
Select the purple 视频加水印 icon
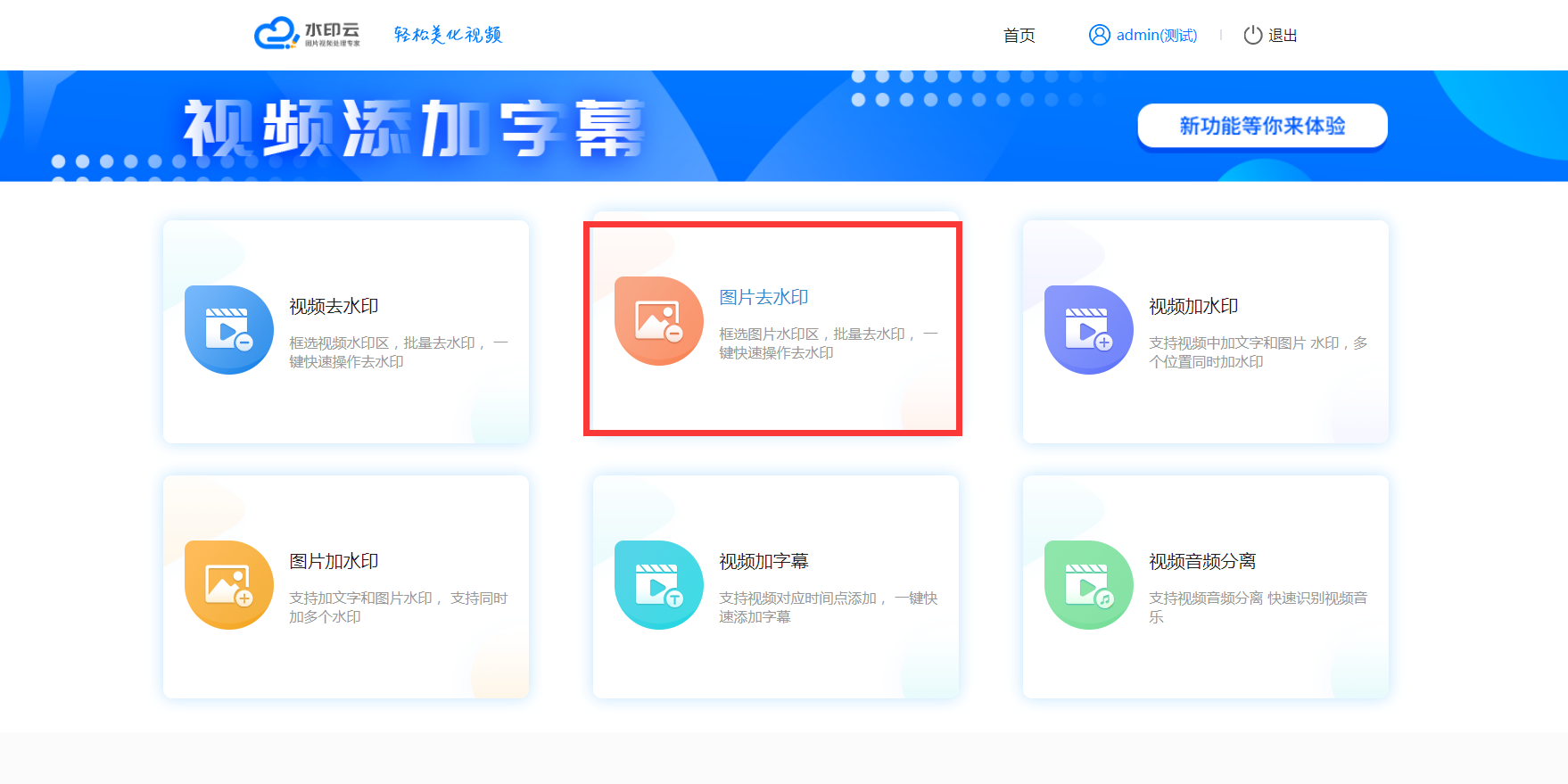point(1089,330)
